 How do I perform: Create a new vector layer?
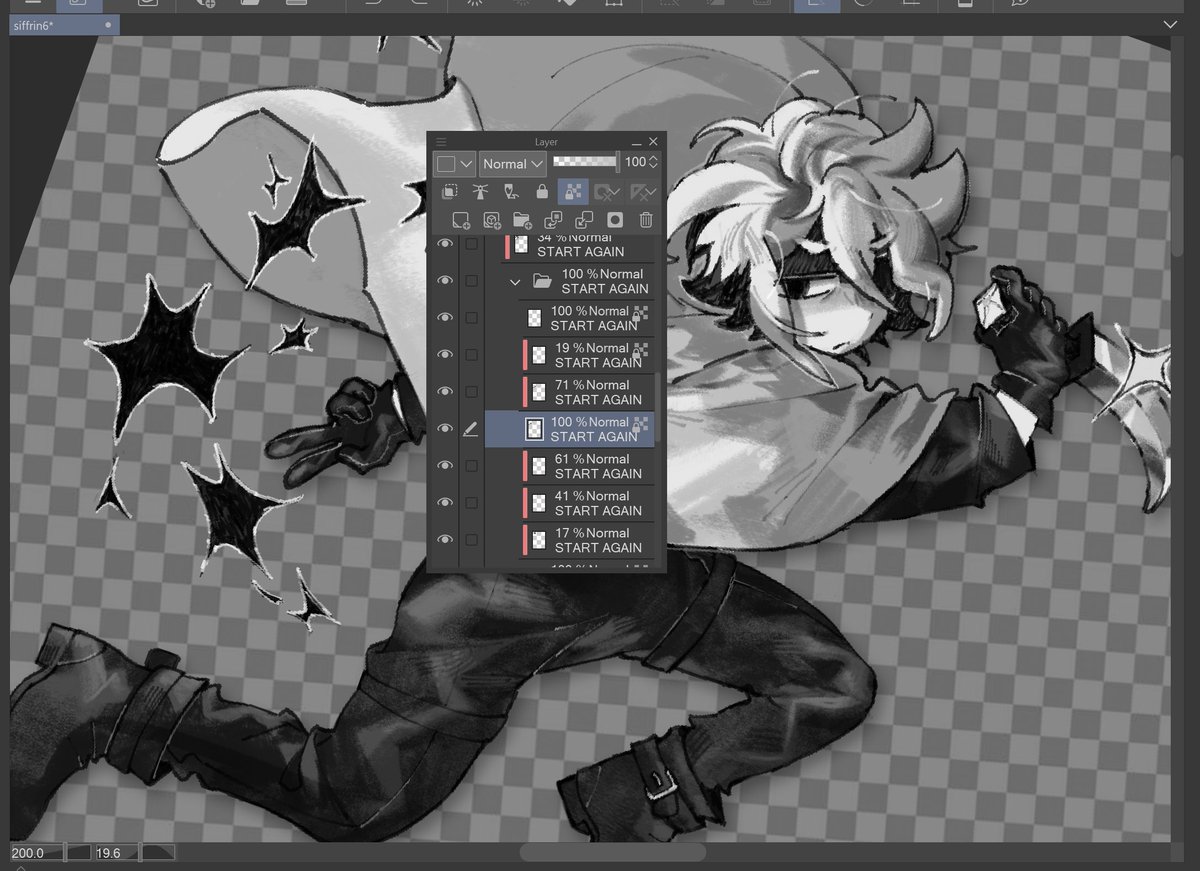(492, 221)
